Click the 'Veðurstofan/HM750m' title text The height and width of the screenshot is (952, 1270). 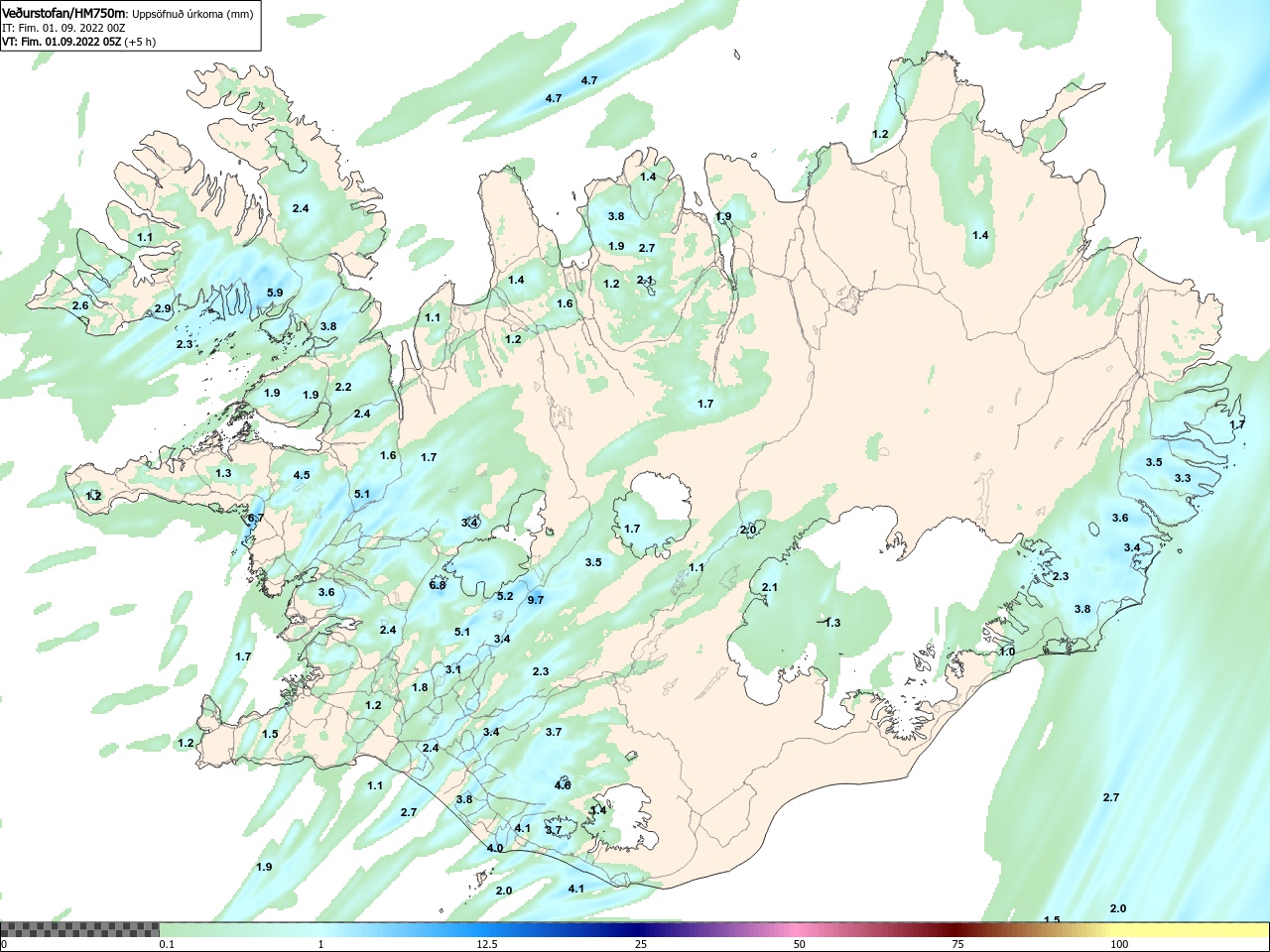(x=64, y=14)
